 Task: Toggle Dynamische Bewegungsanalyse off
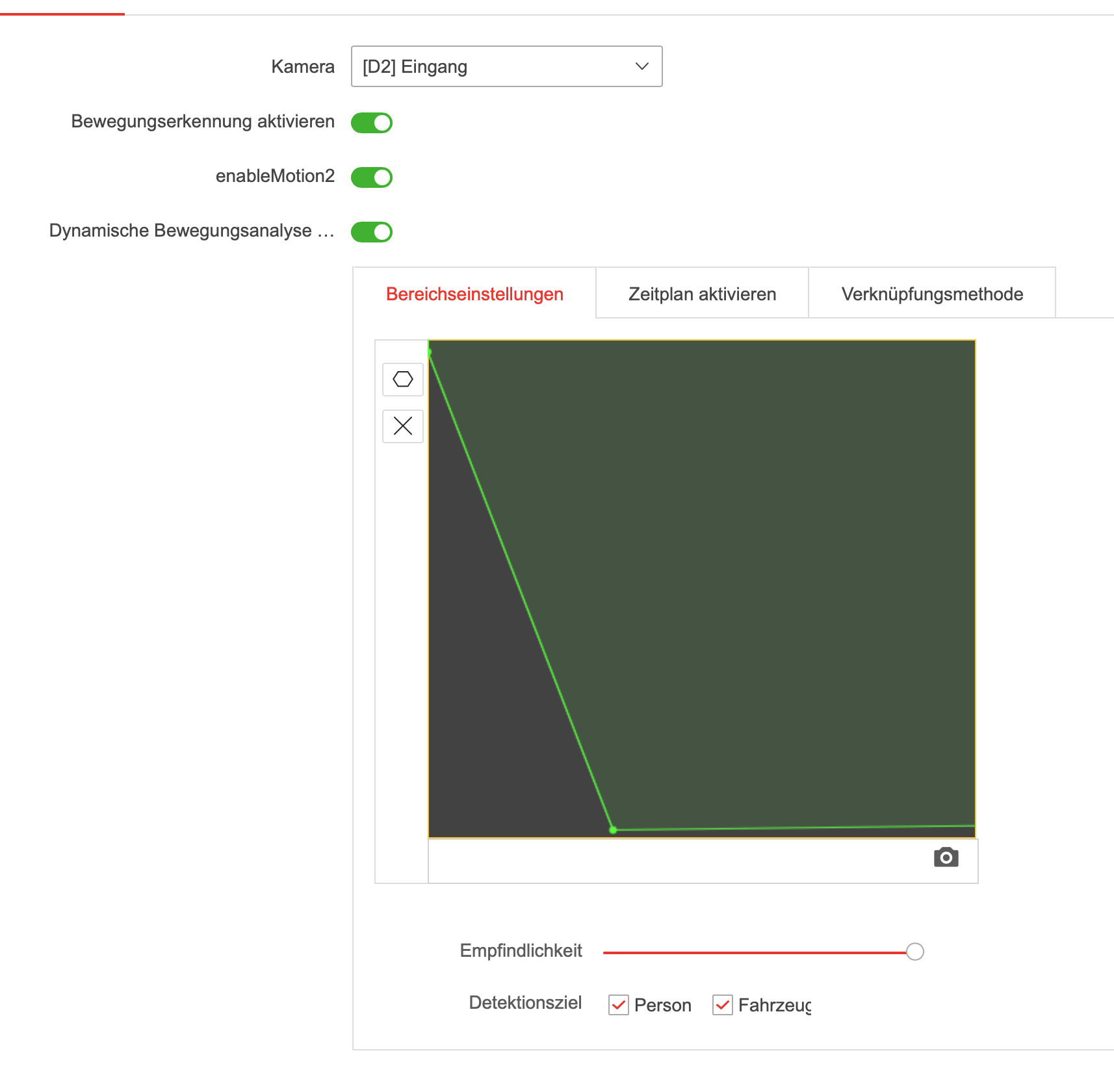pyautogui.click(x=372, y=232)
